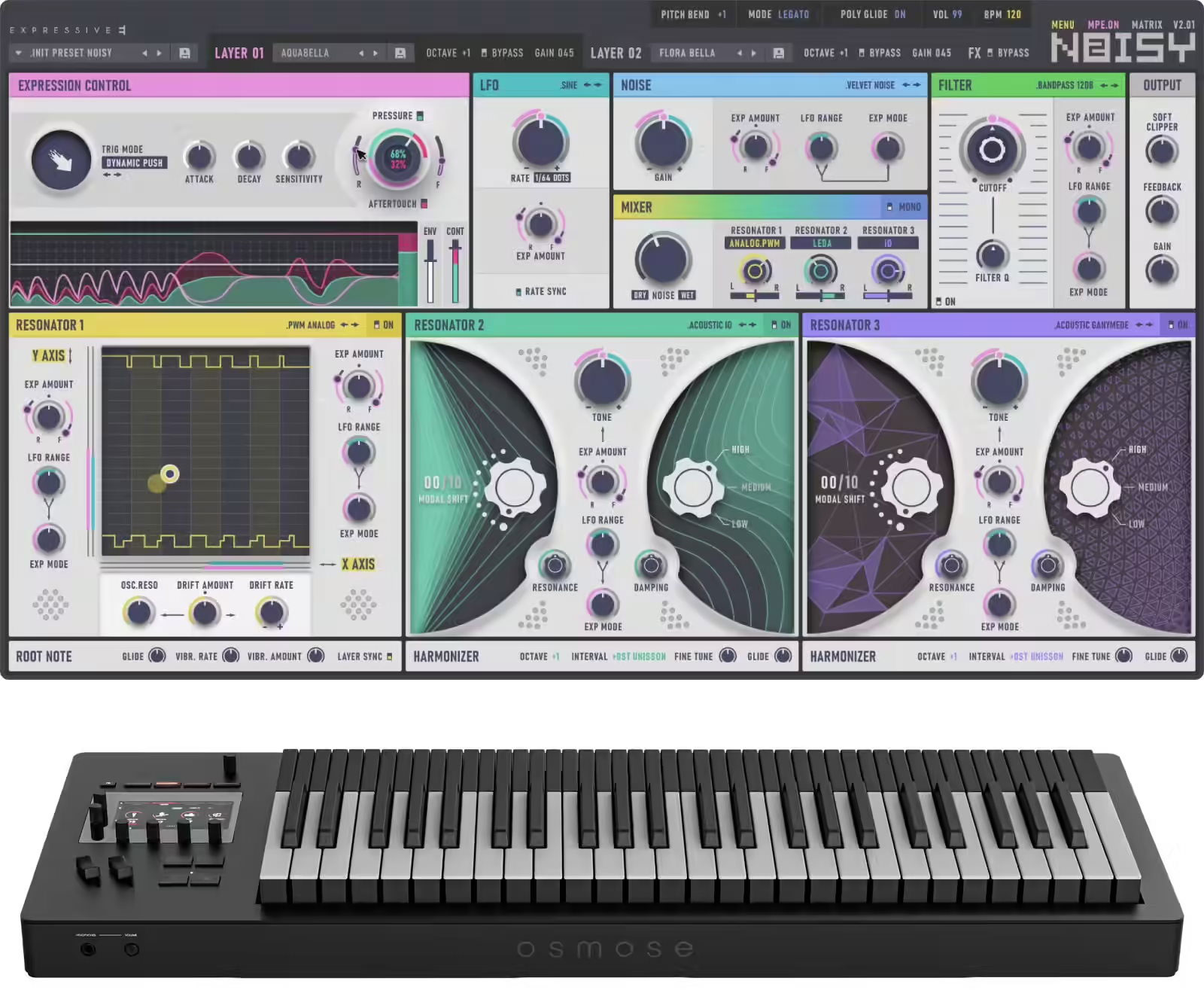Change Acoustic IO resonator type
This screenshot has height=990, width=1204.
click(721, 325)
